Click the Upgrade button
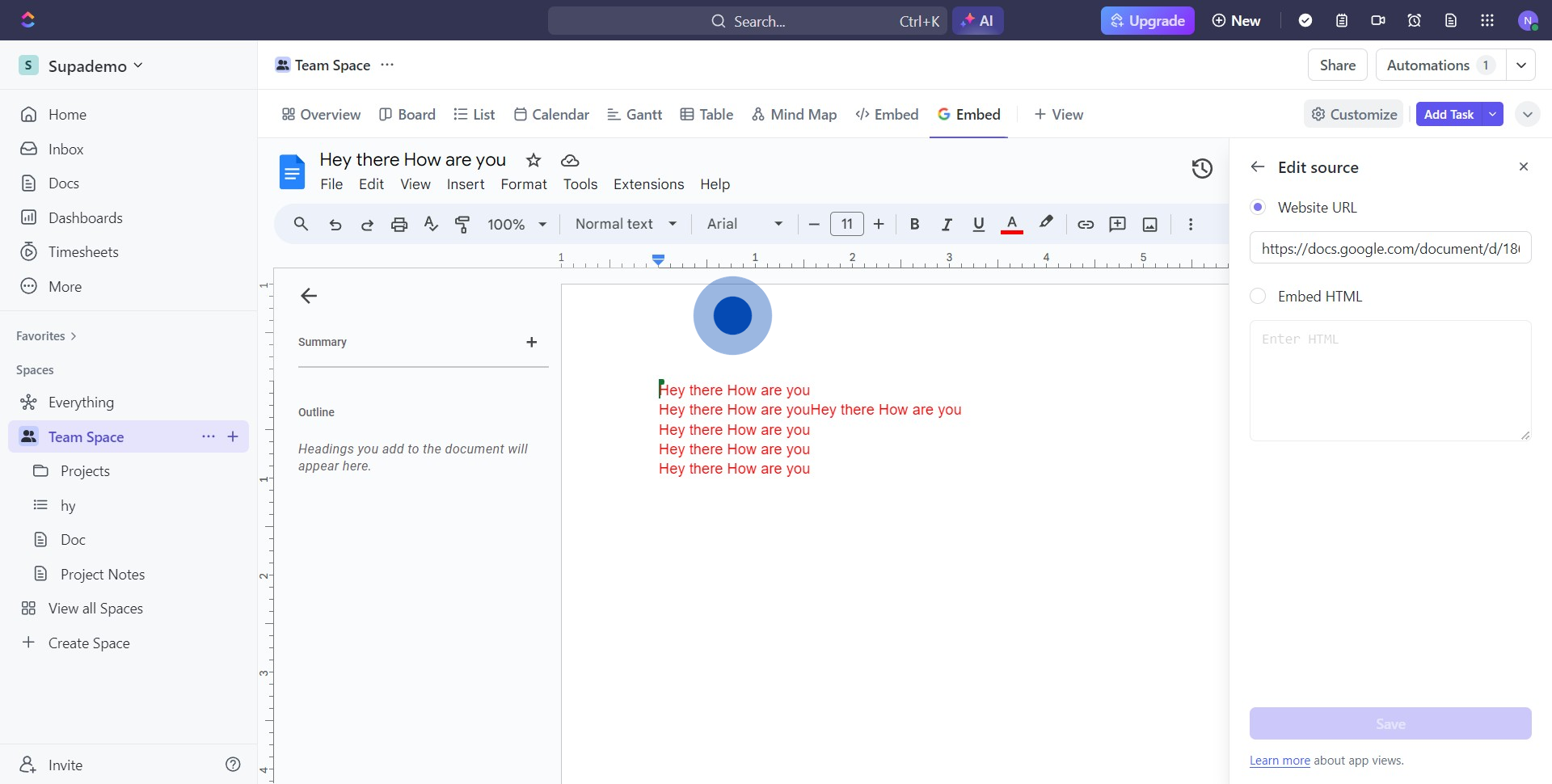 click(1148, 21)
